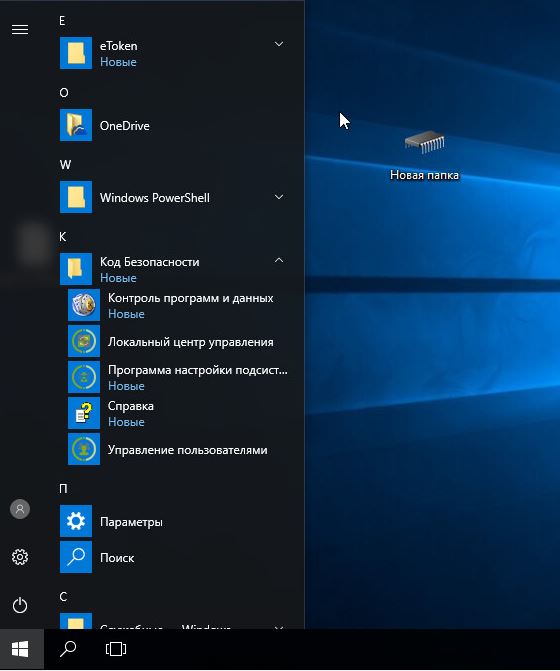Screen dimensions: 560x671
Task: Click Программа настройки подсист... text
Action: 198,370
